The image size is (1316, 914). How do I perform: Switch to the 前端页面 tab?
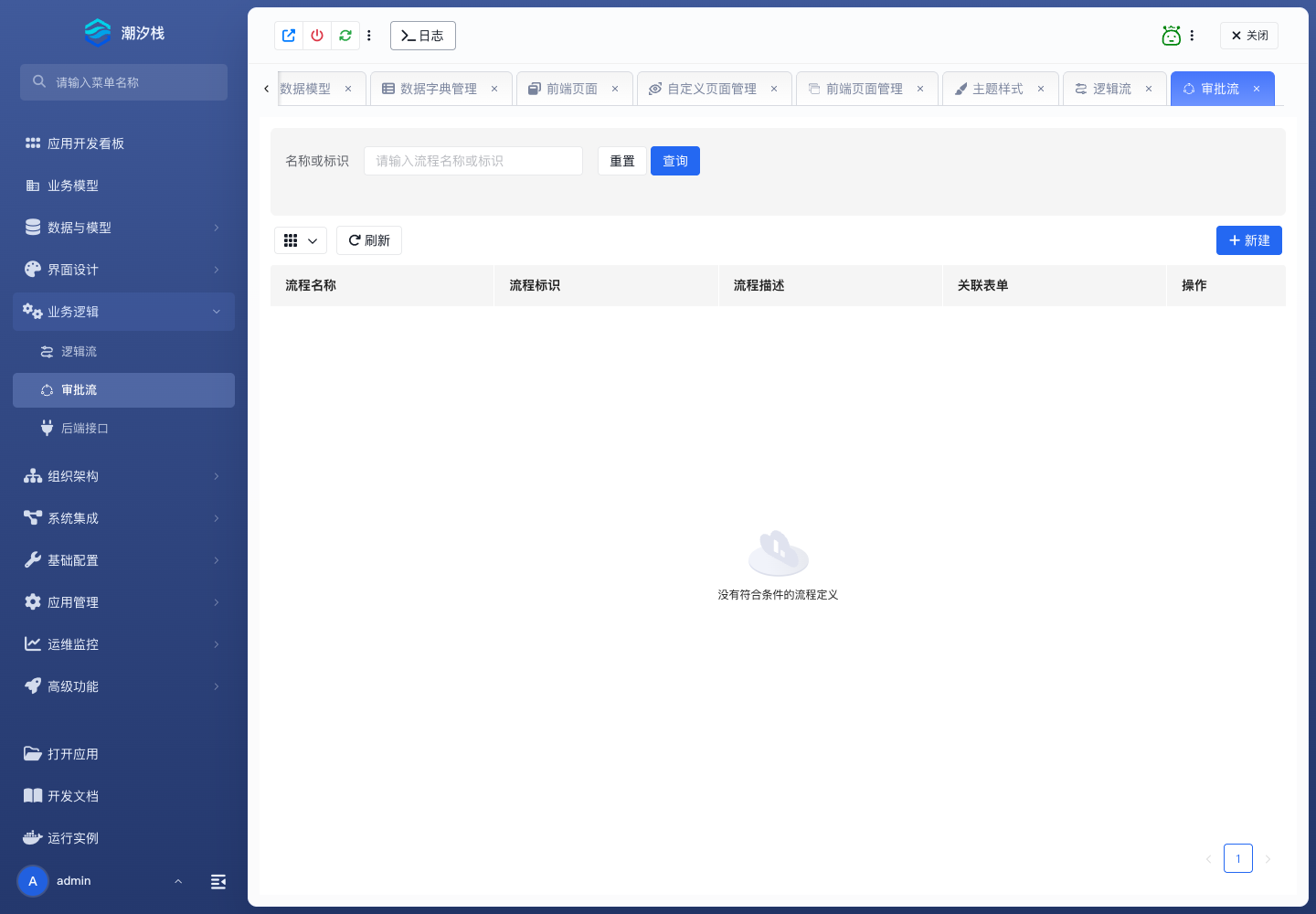(572, 89)
